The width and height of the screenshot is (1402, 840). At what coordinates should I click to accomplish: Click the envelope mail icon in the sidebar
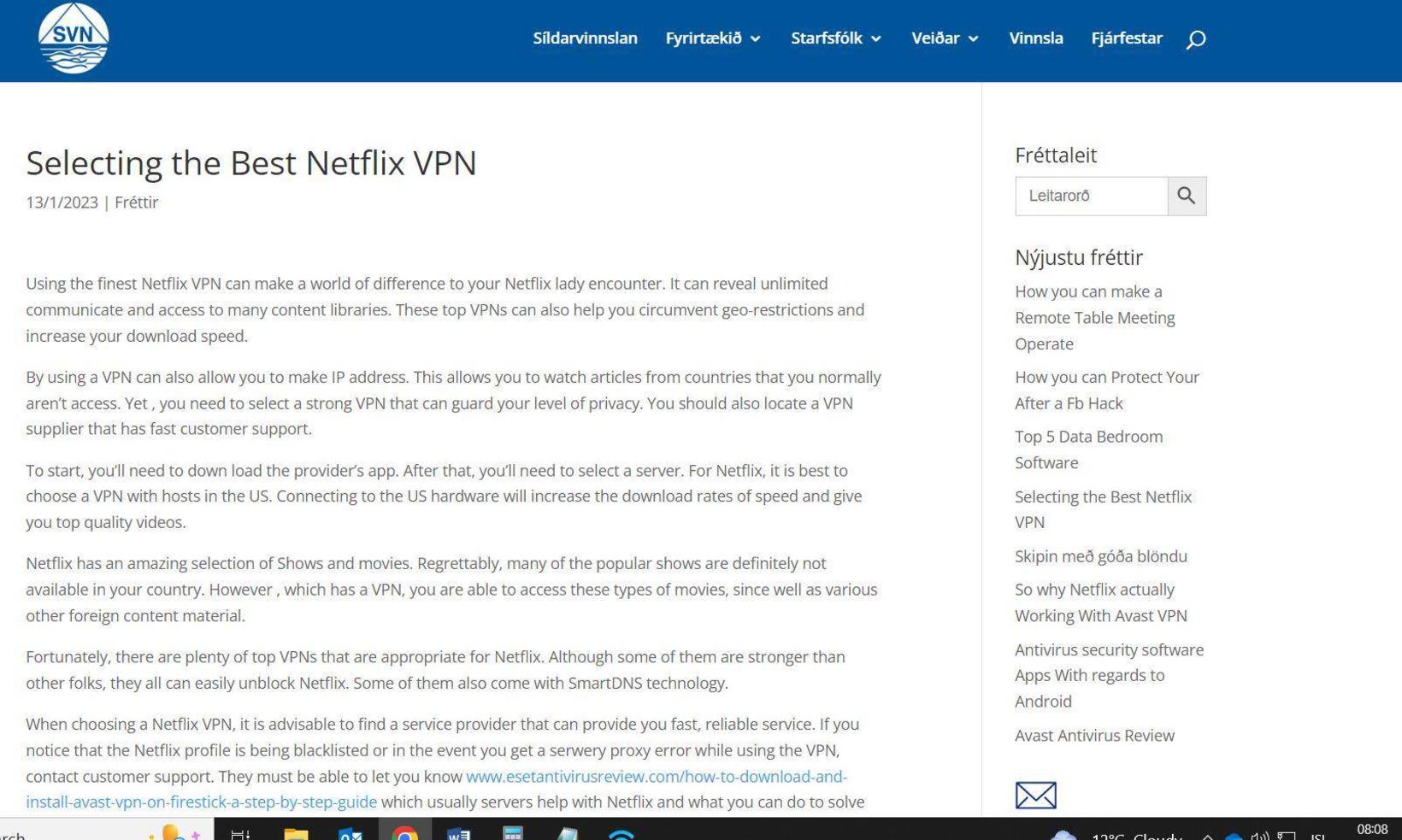pos(1035,795)
